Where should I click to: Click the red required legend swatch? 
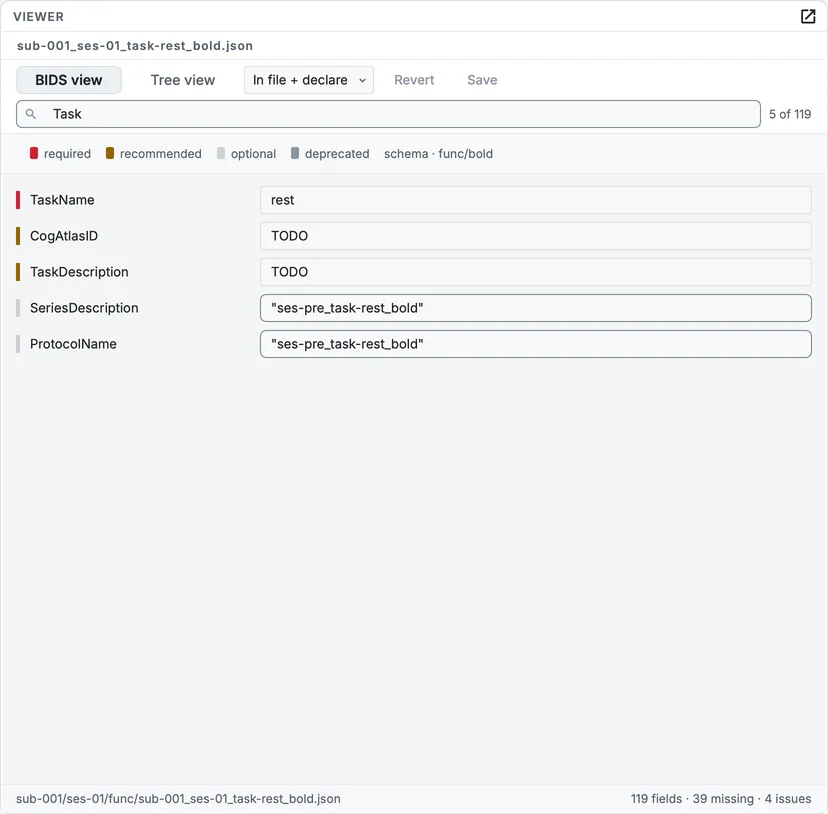[x=34, y=153]
